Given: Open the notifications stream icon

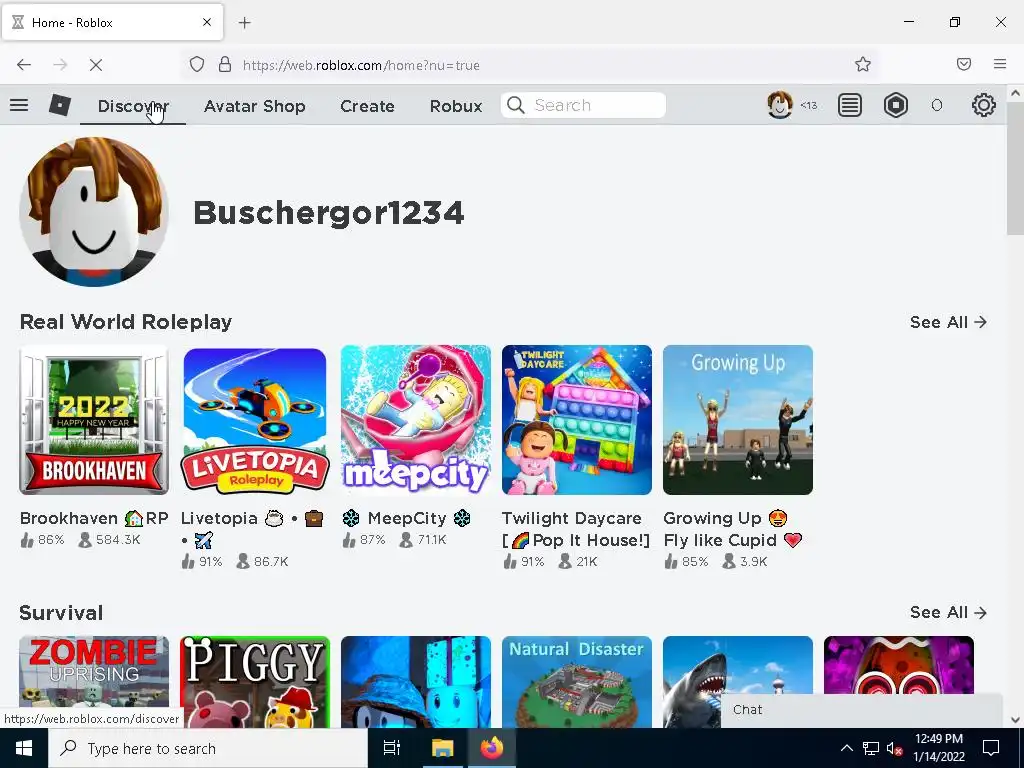Looking at the screenshot, I should [x=850, y=105].
